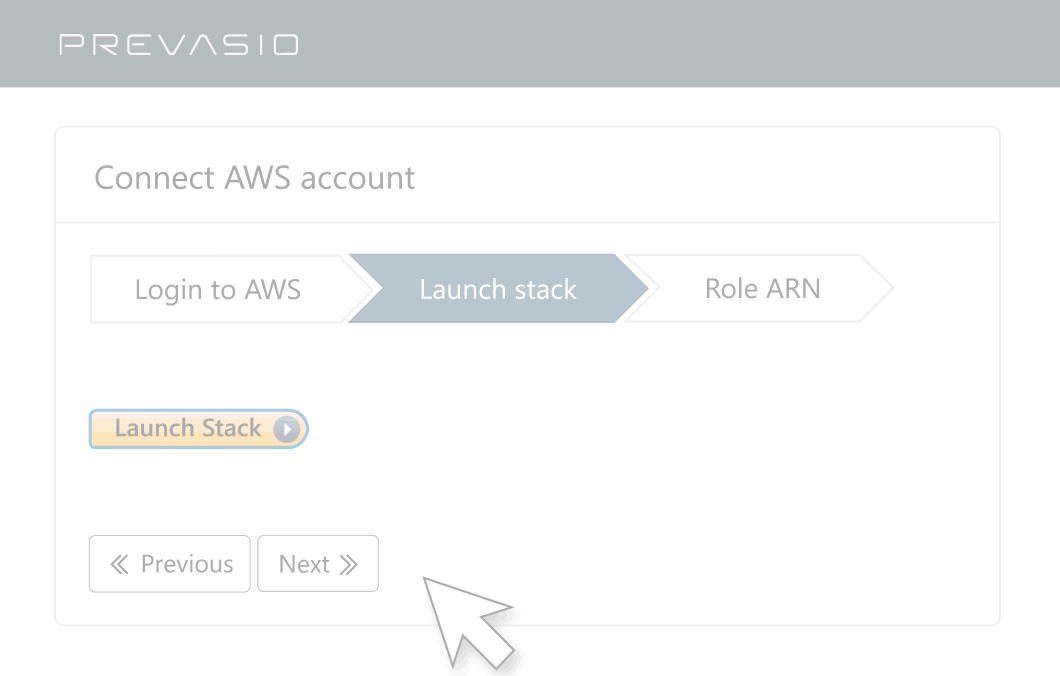Go back with the Previous button

169,564
